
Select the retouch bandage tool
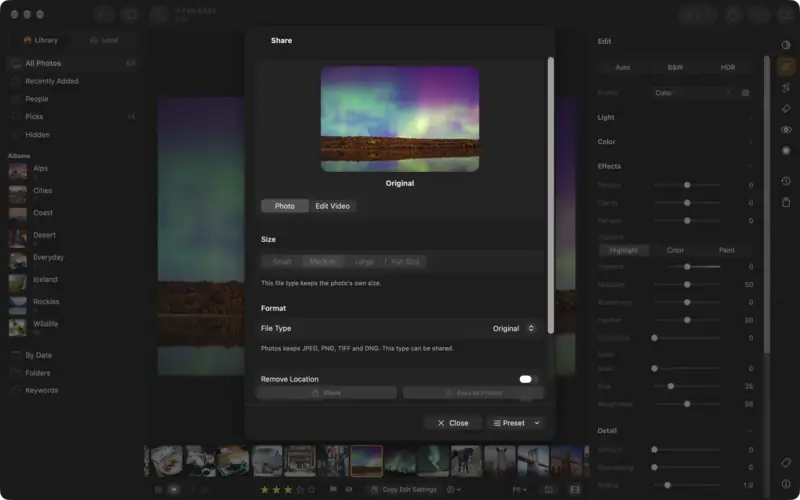click(x=786, y=109)
